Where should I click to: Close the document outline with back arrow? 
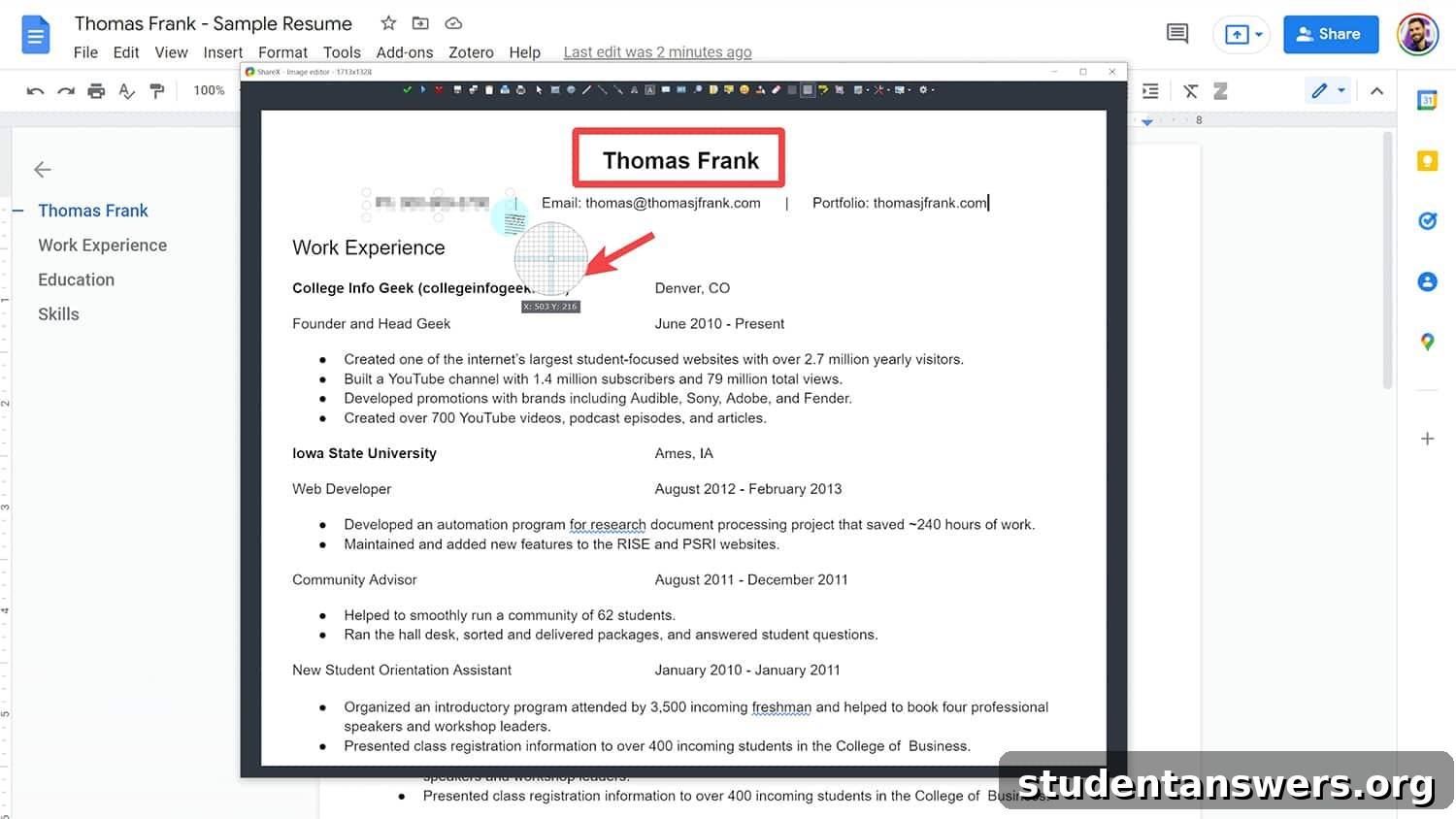point(42,170)
